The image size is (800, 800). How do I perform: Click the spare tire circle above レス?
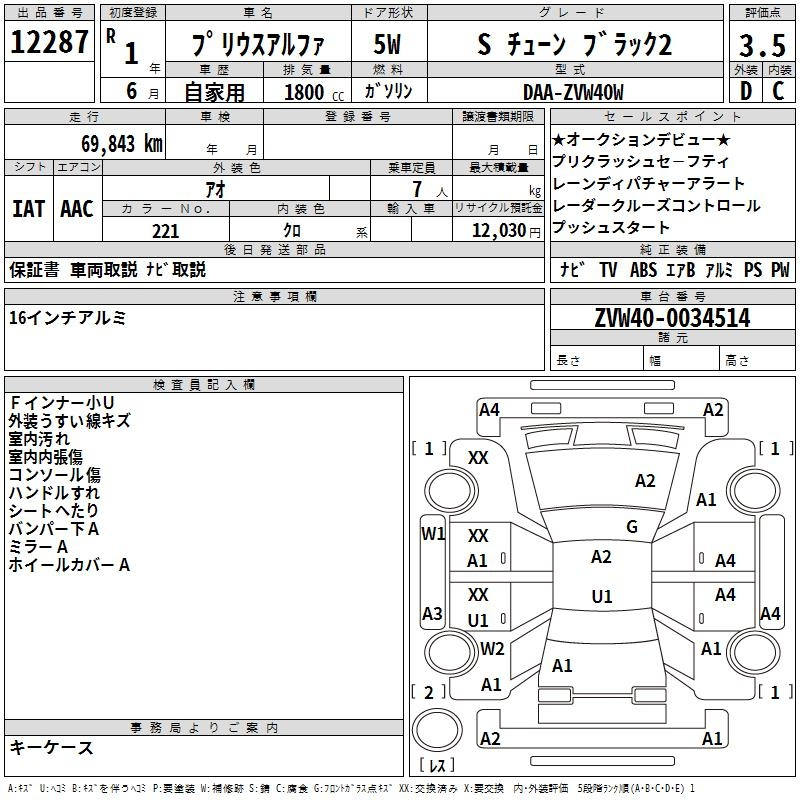(437, 729)
